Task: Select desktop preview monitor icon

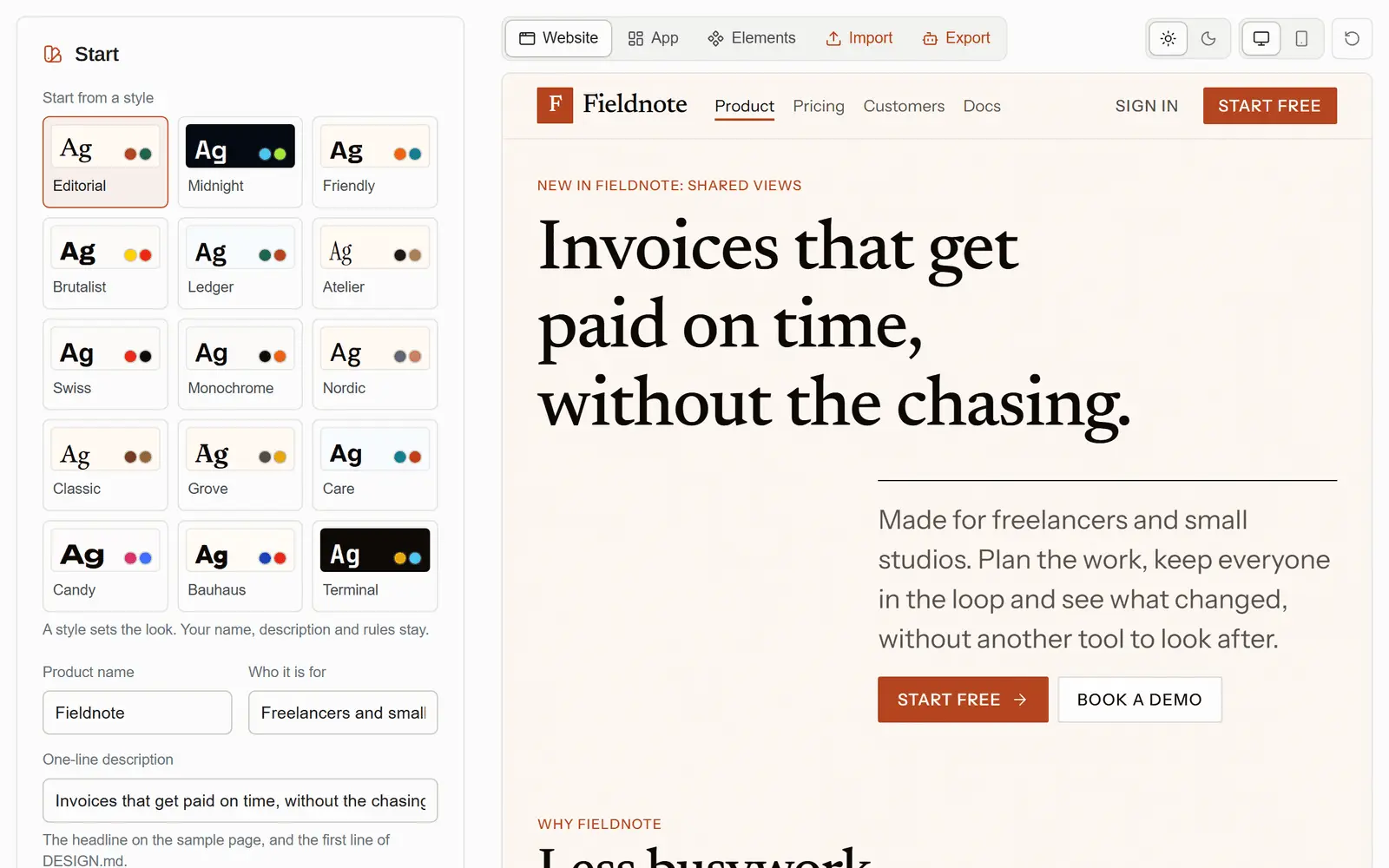Action: pos(1261,38)
